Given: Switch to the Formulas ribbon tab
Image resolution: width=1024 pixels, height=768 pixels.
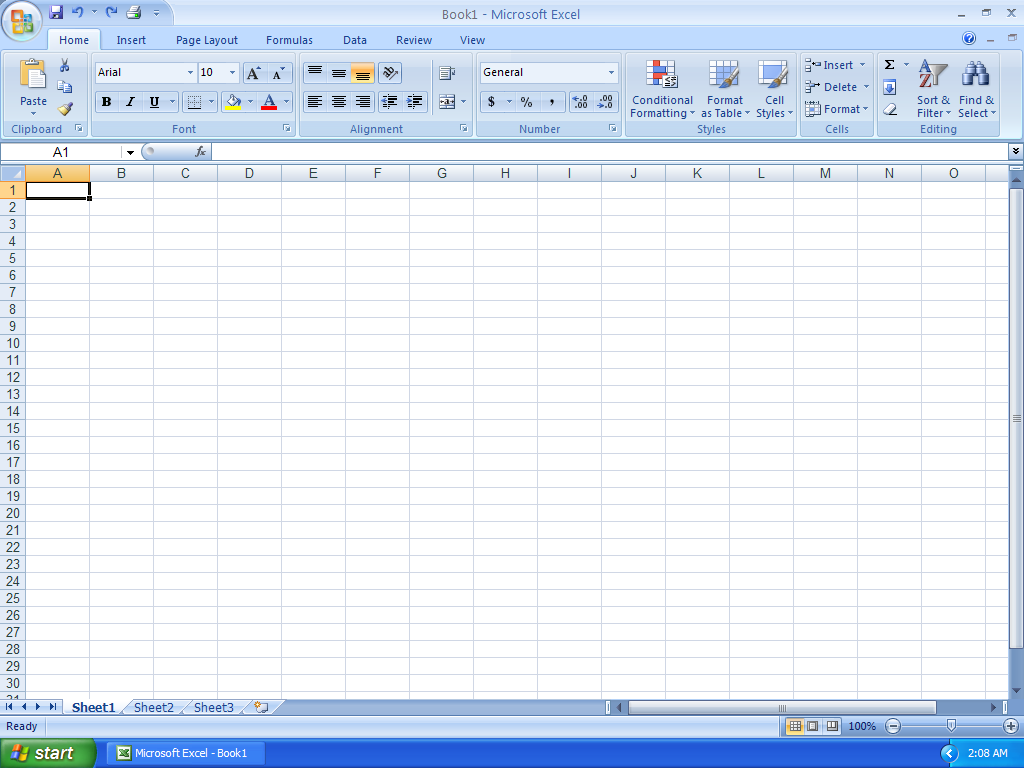Looking at the screenshot, I should (288, 40).
